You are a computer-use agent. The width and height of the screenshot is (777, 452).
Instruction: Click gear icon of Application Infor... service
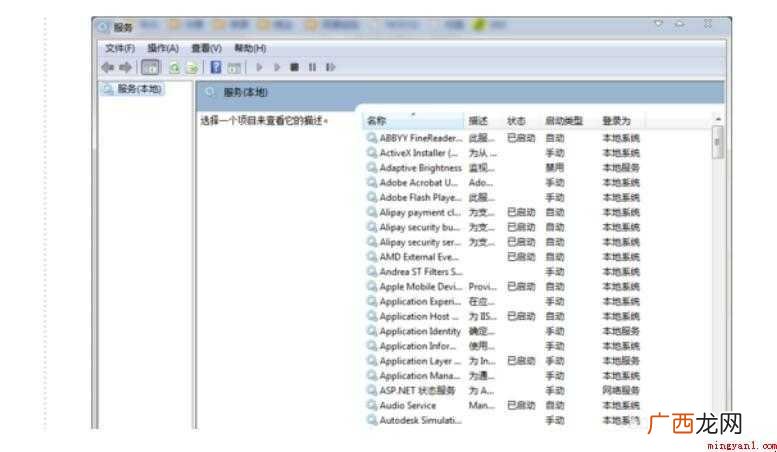point(372,346)
